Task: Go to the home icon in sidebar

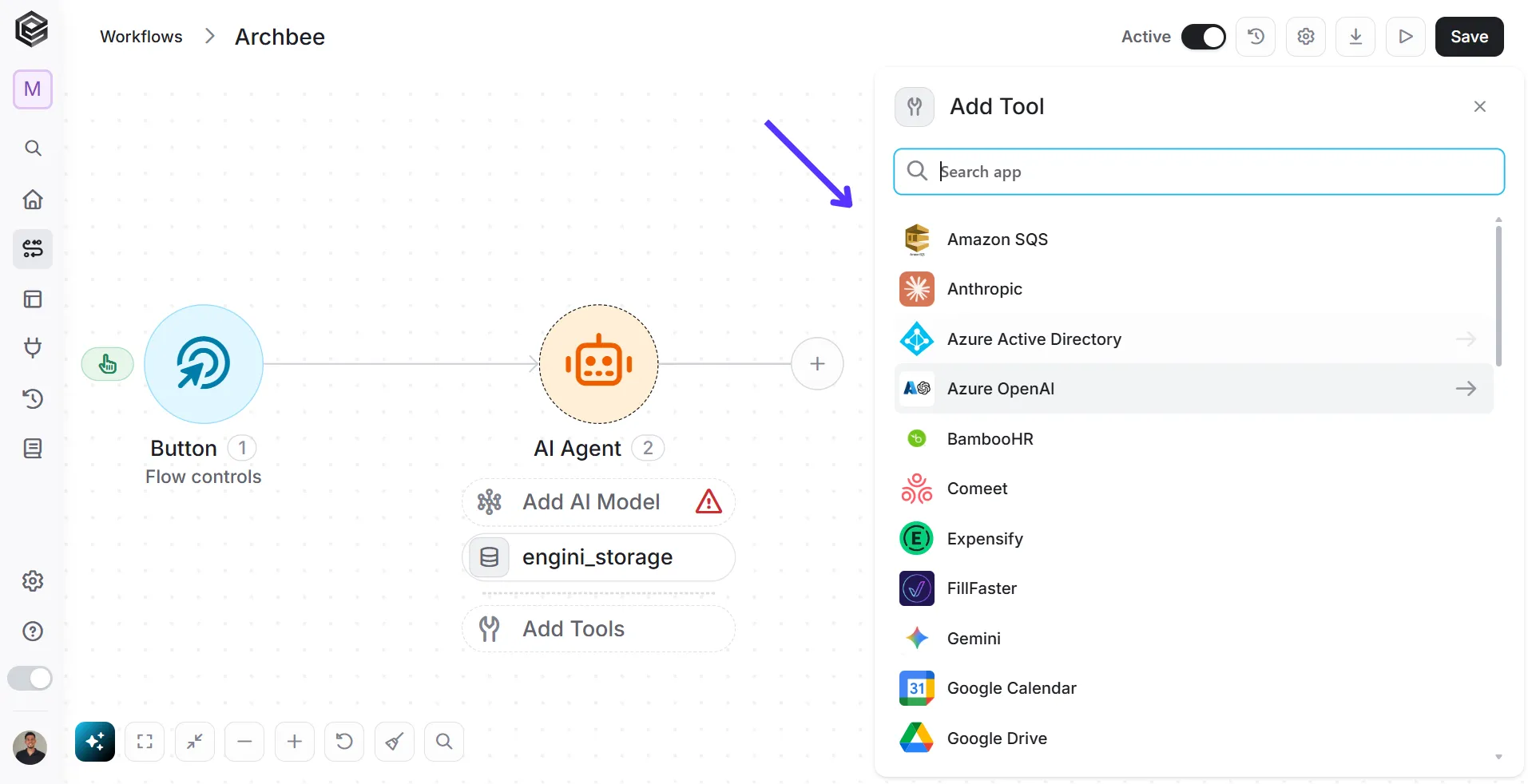Action: (x=33, y=199)
